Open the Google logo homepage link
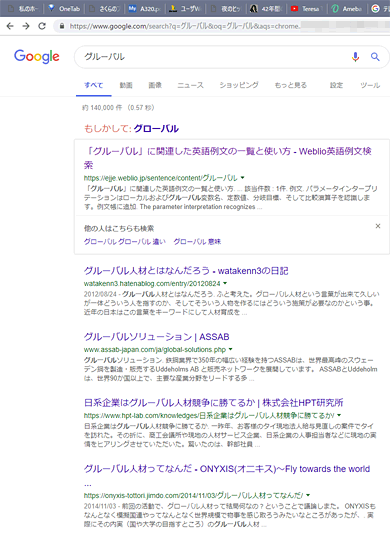Screen dimensions: 390x540 (37, 56)
